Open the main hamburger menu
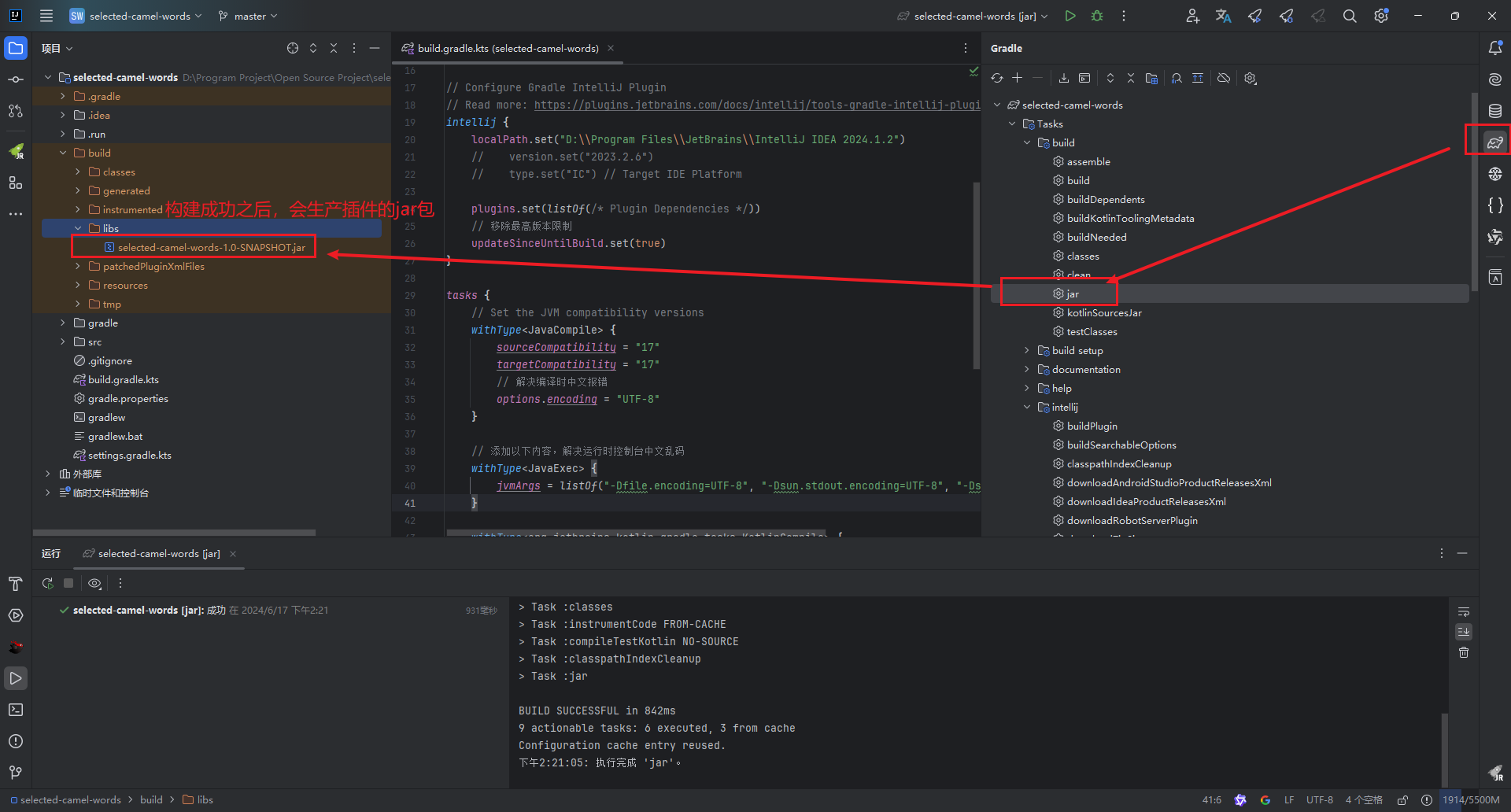 click(46, 16)
